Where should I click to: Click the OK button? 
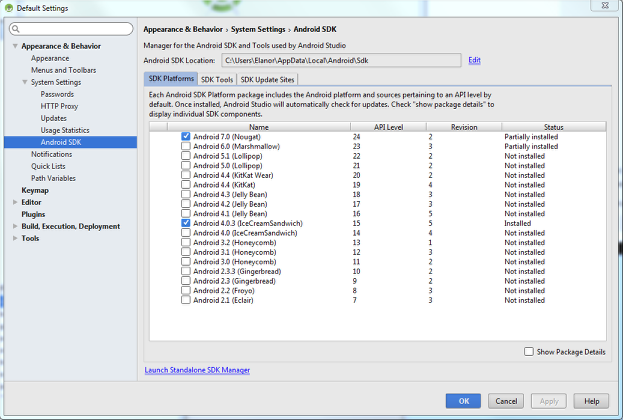pos(463,401)
